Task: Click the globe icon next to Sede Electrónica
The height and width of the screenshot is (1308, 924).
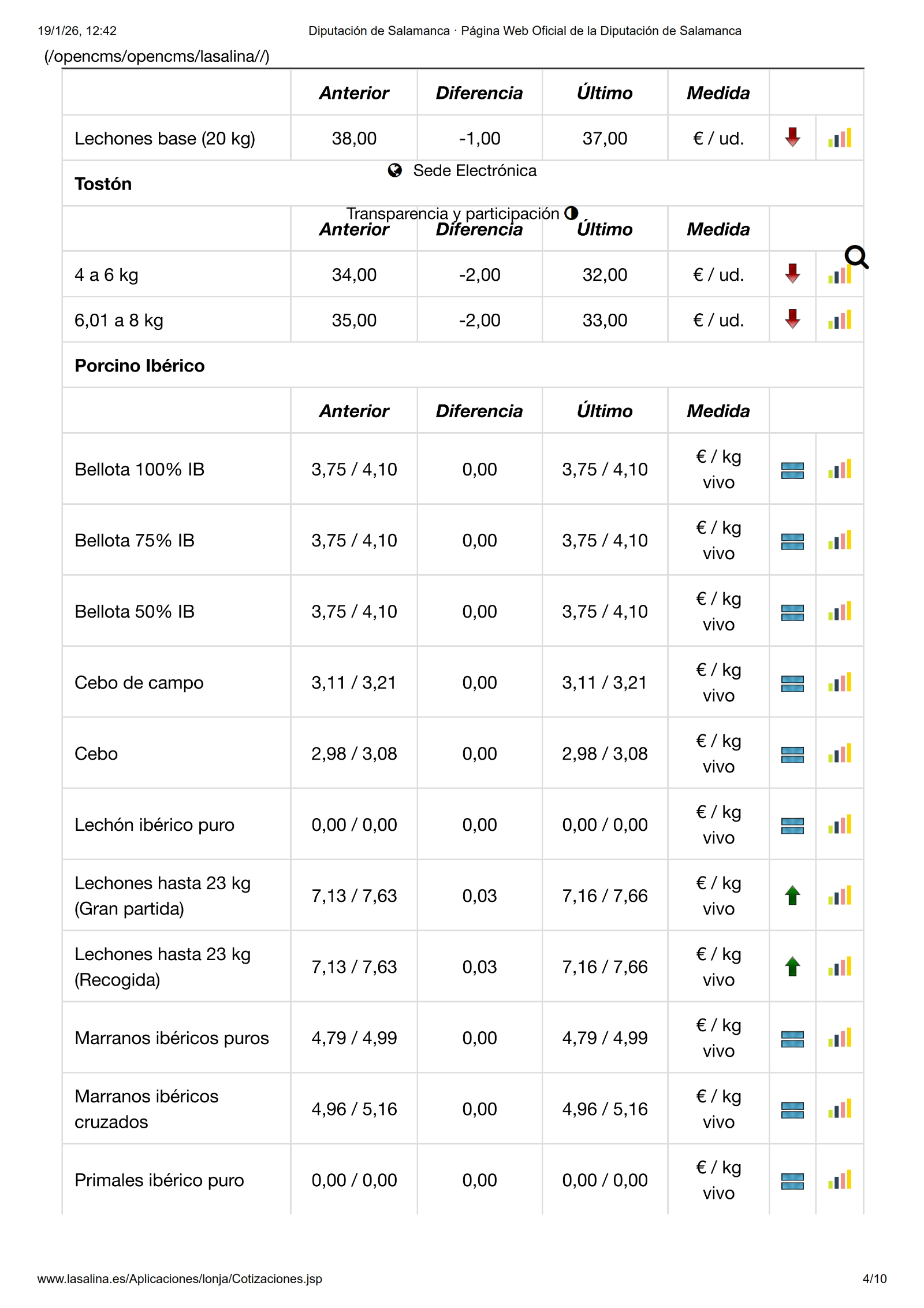Action: point(395,170)
